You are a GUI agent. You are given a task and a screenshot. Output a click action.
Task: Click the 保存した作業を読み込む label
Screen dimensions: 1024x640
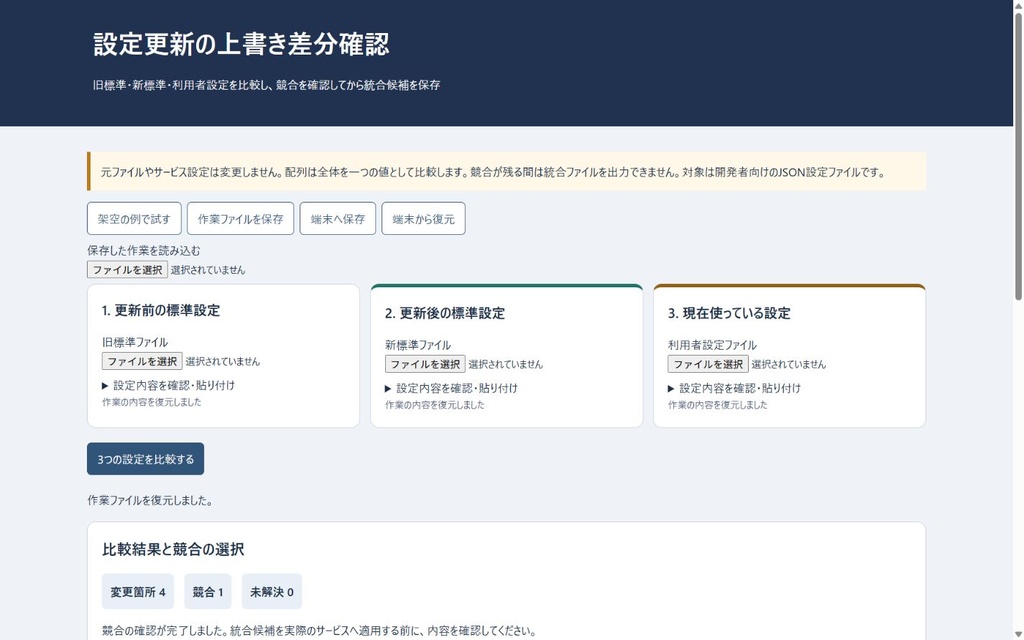click(x=144, y=251)
